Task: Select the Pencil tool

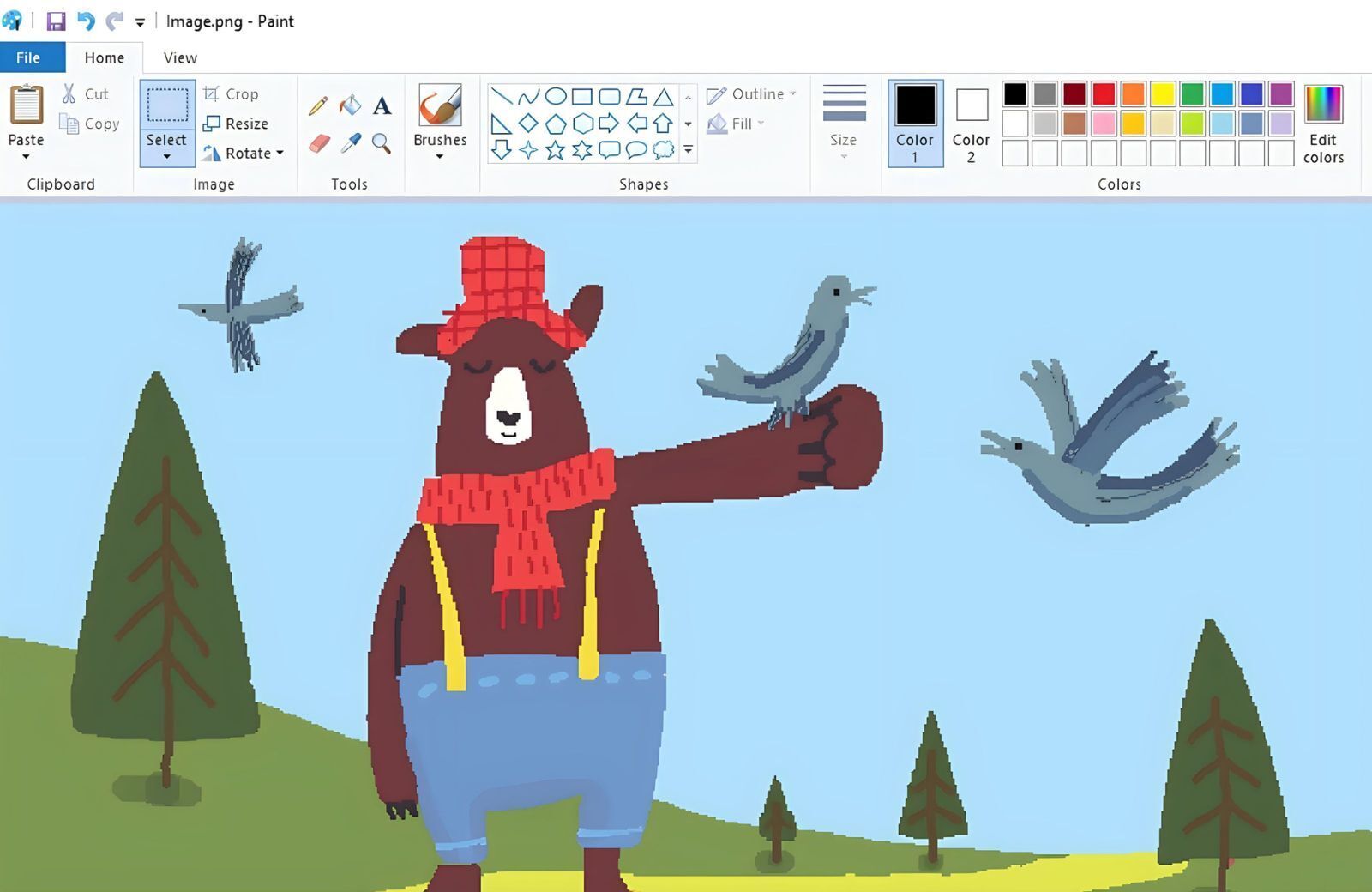Action: [x=318, y=105]
